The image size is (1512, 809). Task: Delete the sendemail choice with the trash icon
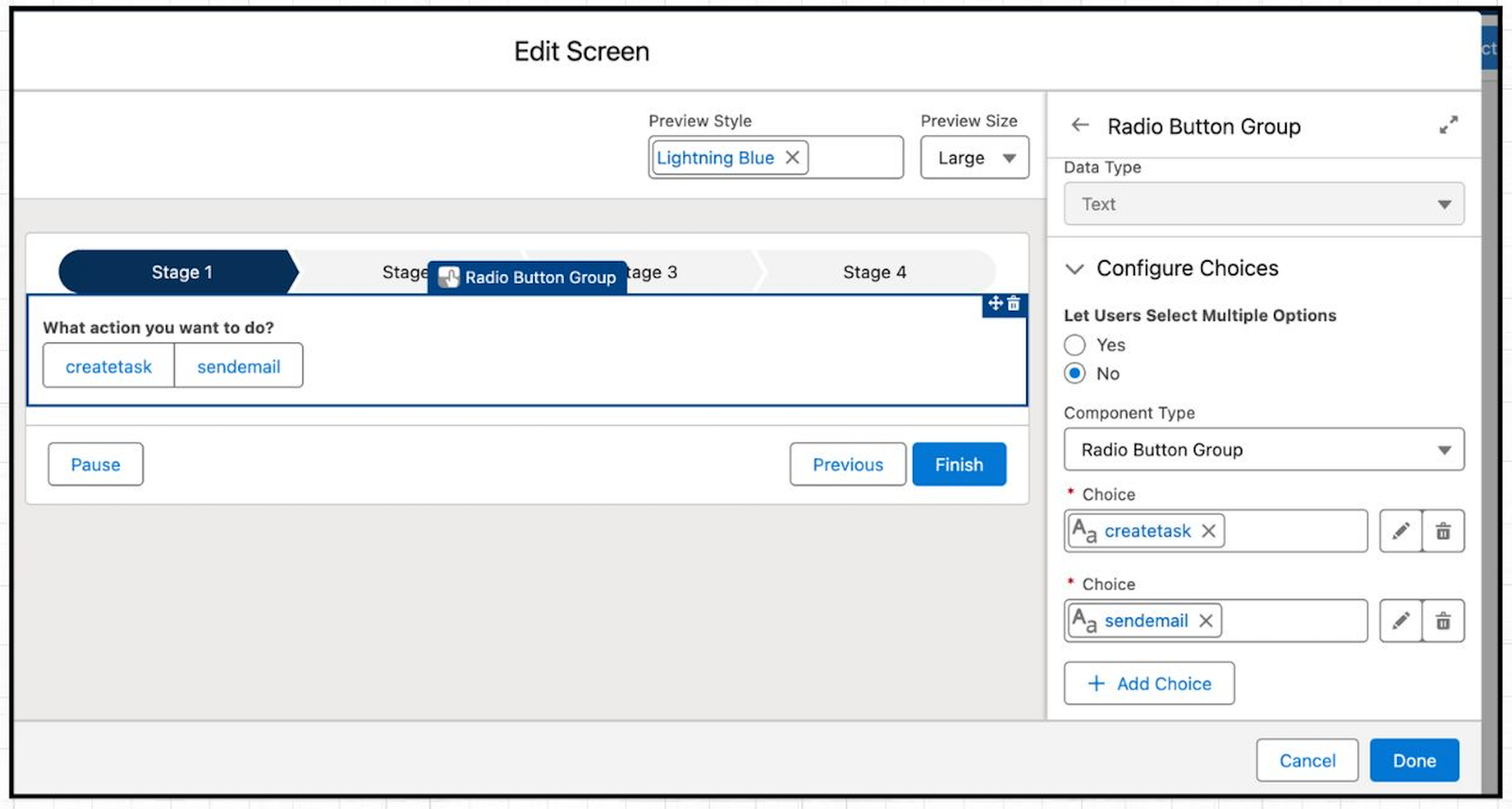tap(1443, 621)
